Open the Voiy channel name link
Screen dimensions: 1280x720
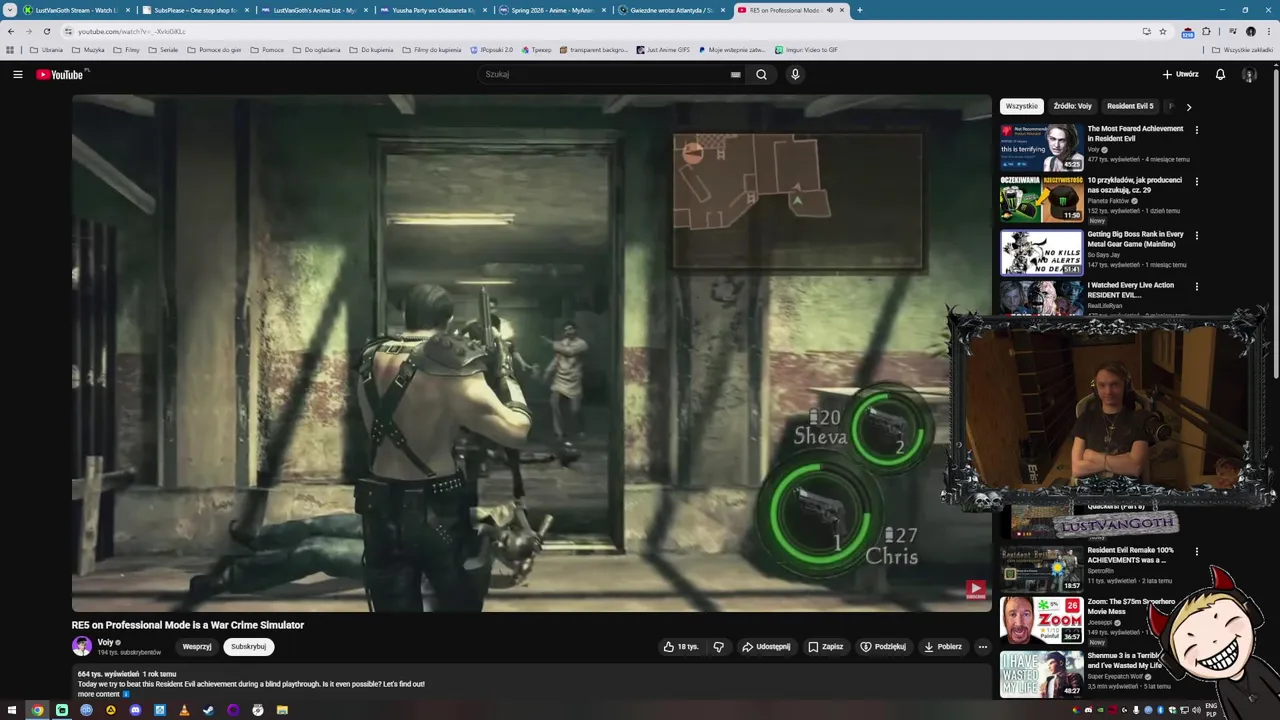click(x=105, y=642)
